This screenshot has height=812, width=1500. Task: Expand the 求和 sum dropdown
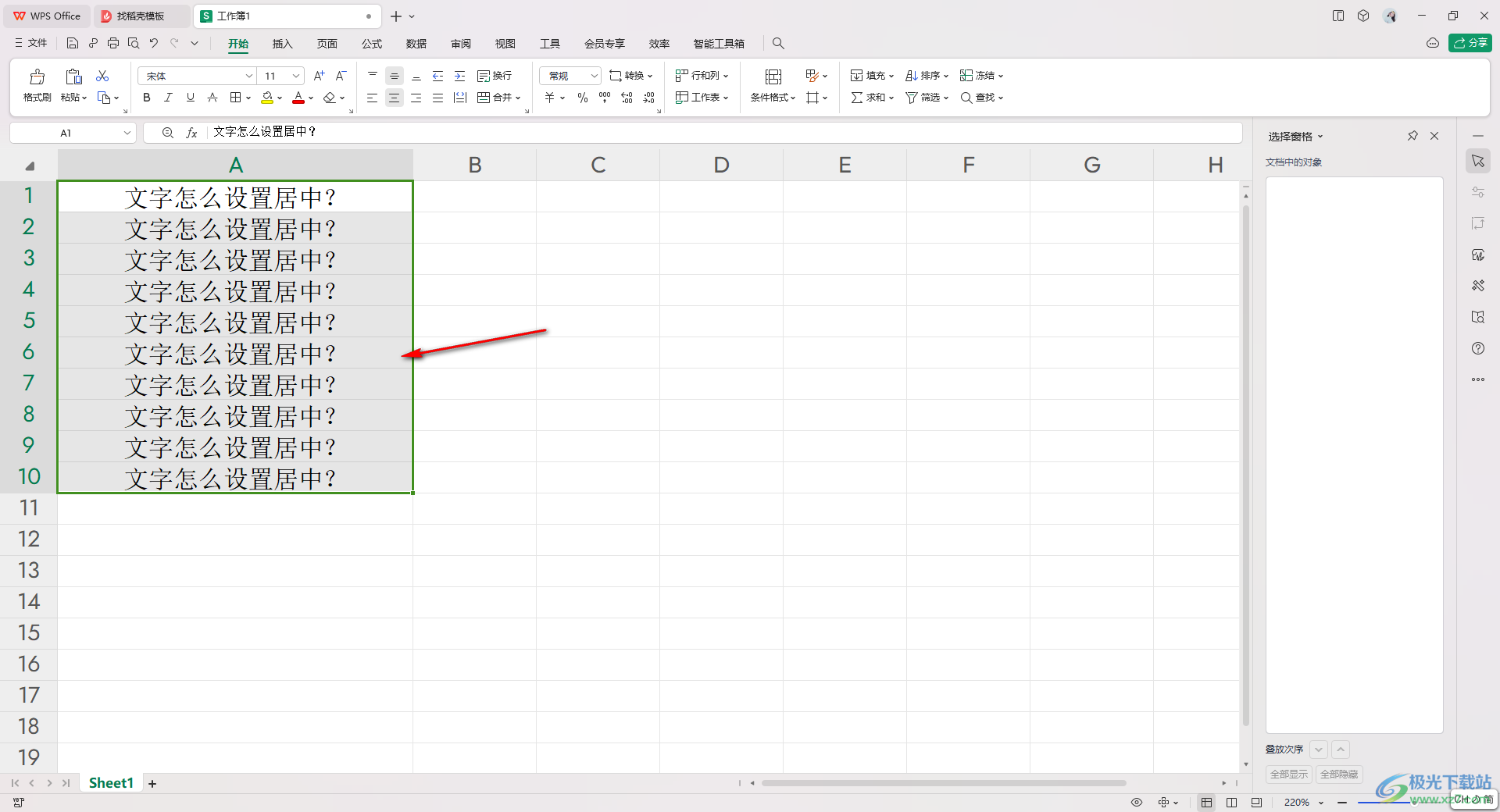tap(891, 98)
